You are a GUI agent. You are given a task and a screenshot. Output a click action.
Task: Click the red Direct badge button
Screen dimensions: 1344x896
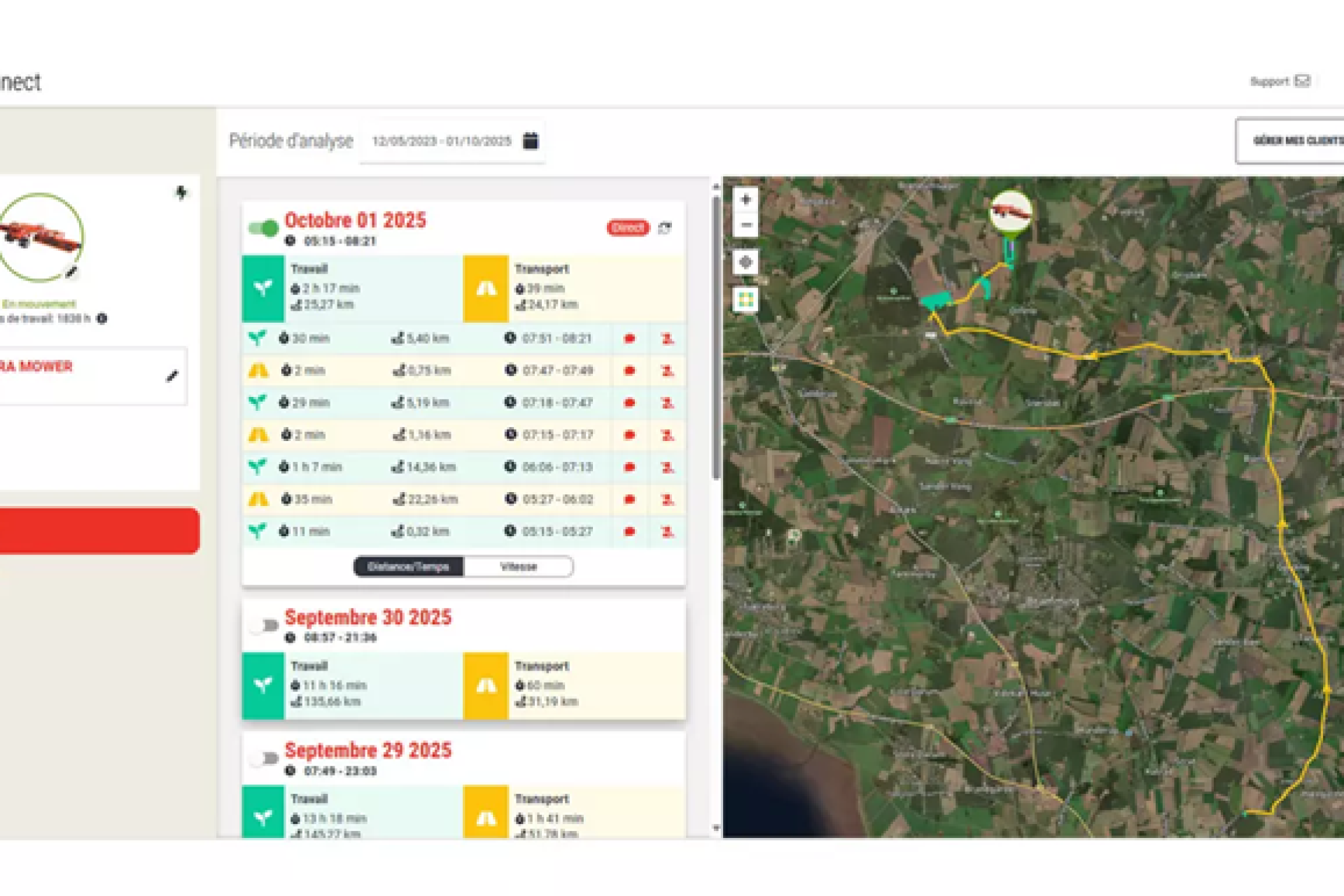point(627,228)
